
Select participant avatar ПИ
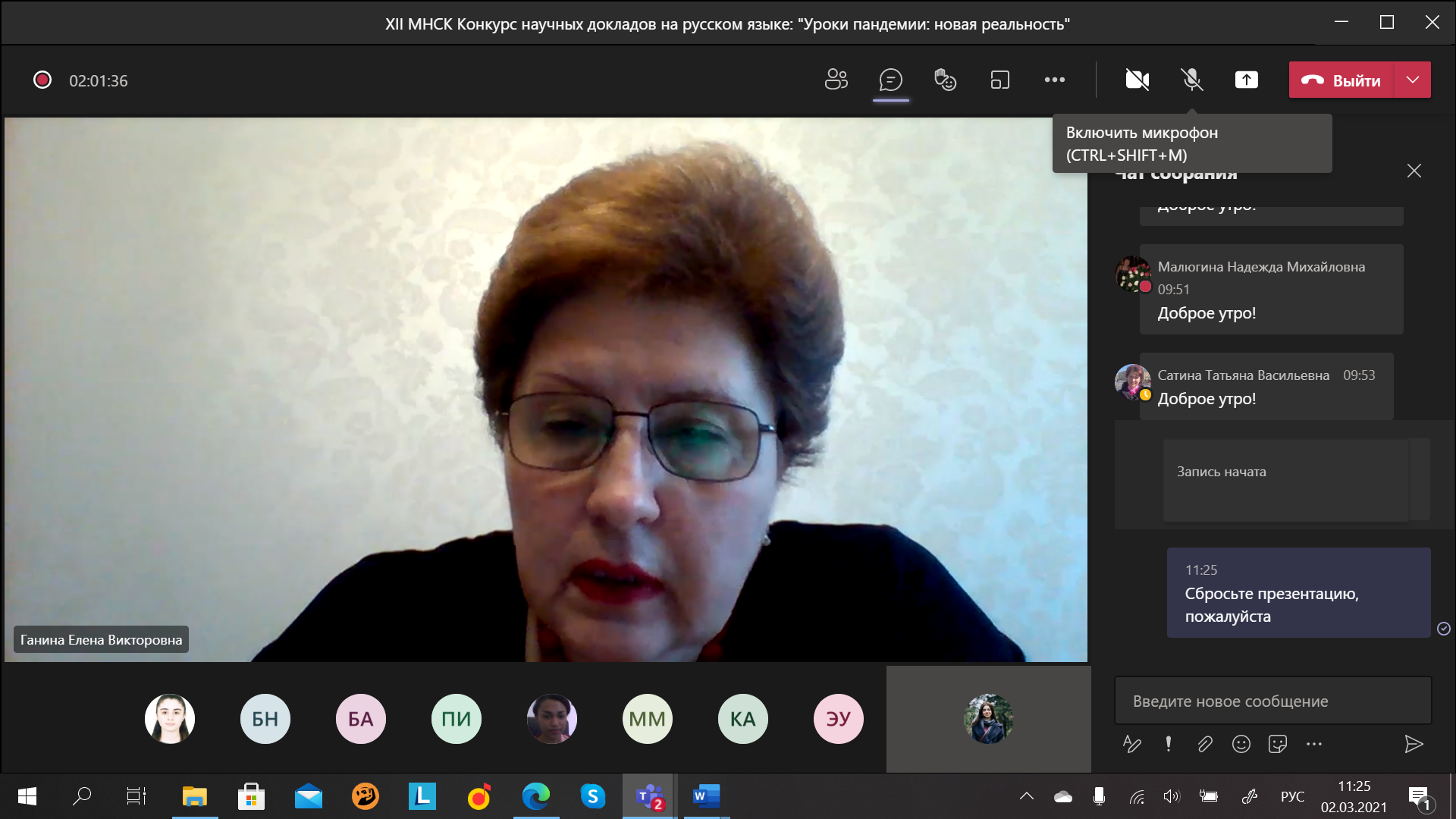pyautogui.click(x=457, y=718)
